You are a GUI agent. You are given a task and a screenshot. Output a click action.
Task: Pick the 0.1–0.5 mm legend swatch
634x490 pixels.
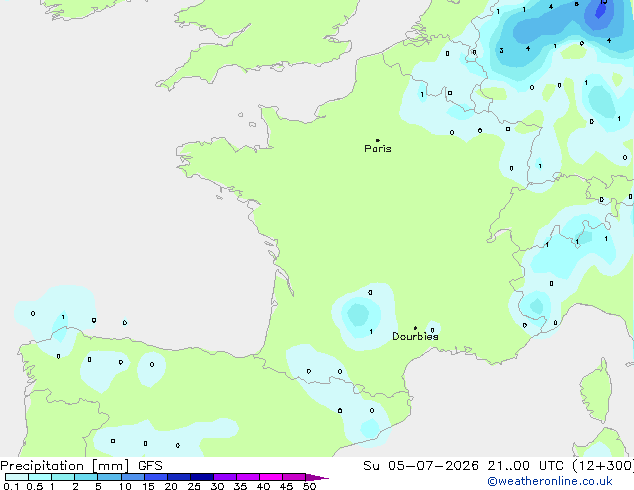pyautogui.click(x=17, y=477)
